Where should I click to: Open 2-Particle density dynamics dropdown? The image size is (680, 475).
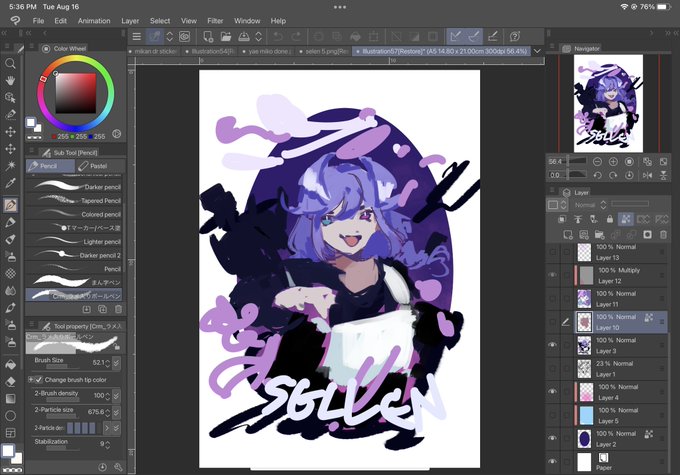(x=116, y=428)
